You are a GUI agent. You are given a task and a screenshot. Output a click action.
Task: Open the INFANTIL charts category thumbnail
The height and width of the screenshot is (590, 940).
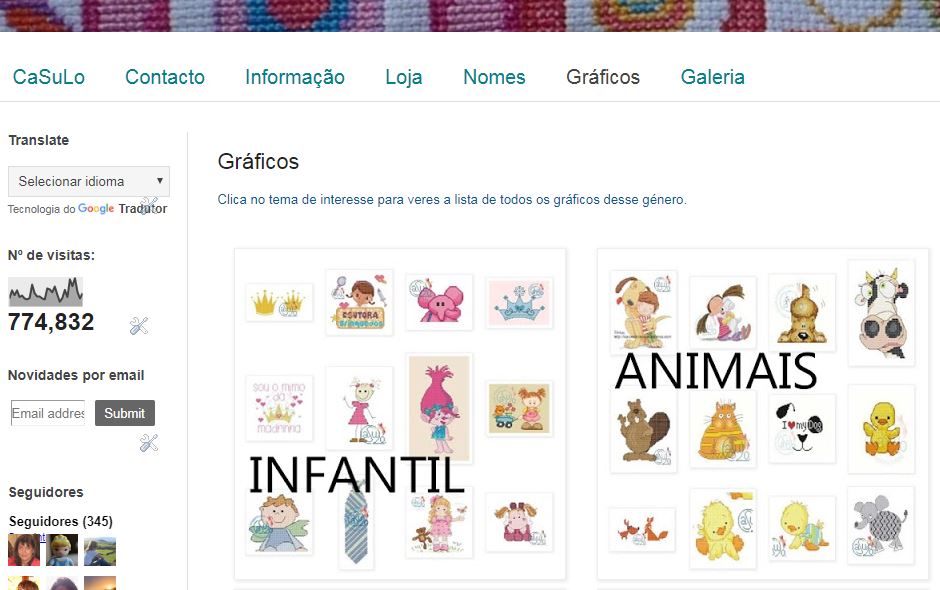(400, 414)
